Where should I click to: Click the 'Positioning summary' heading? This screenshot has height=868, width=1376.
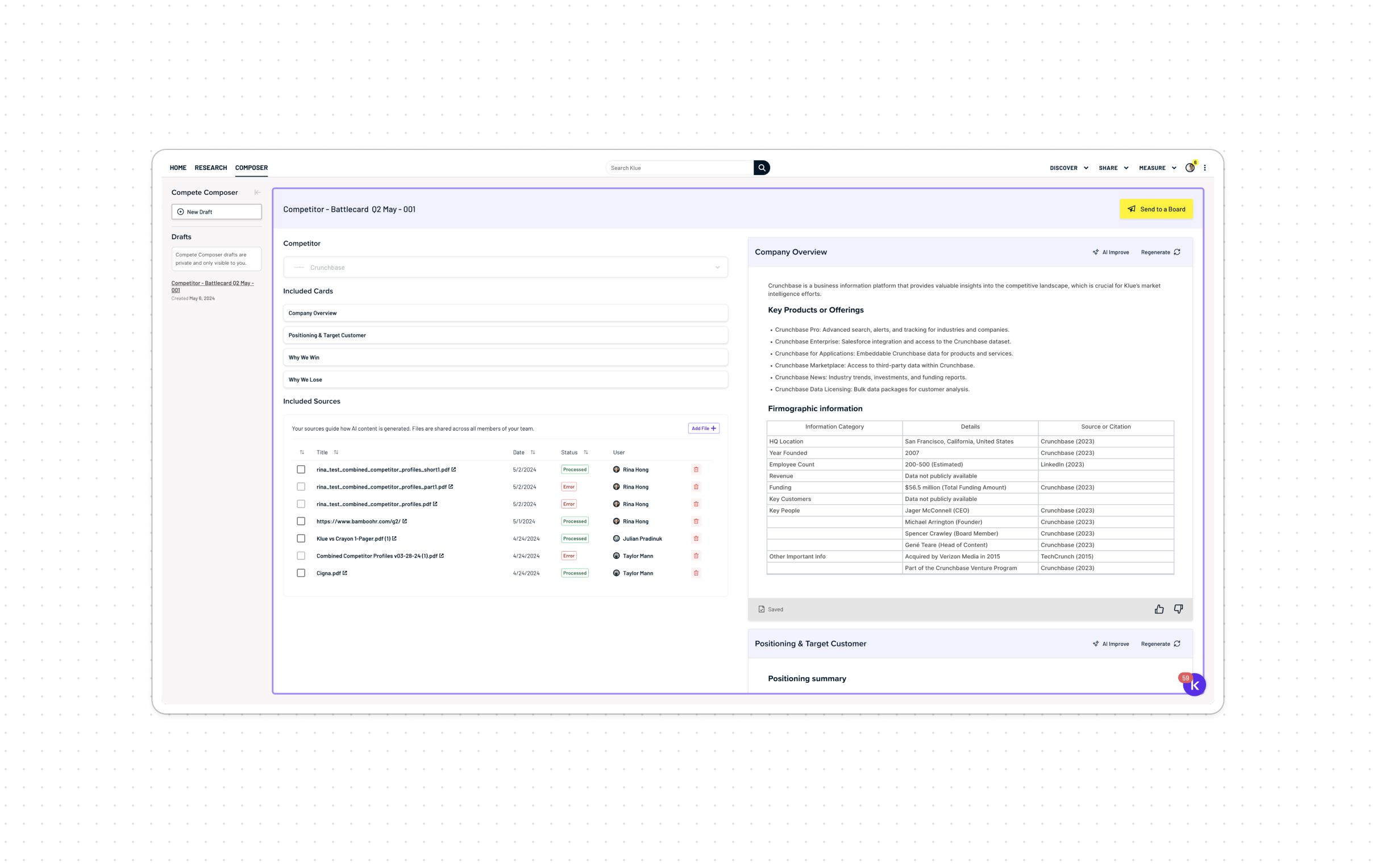(807, 678)
